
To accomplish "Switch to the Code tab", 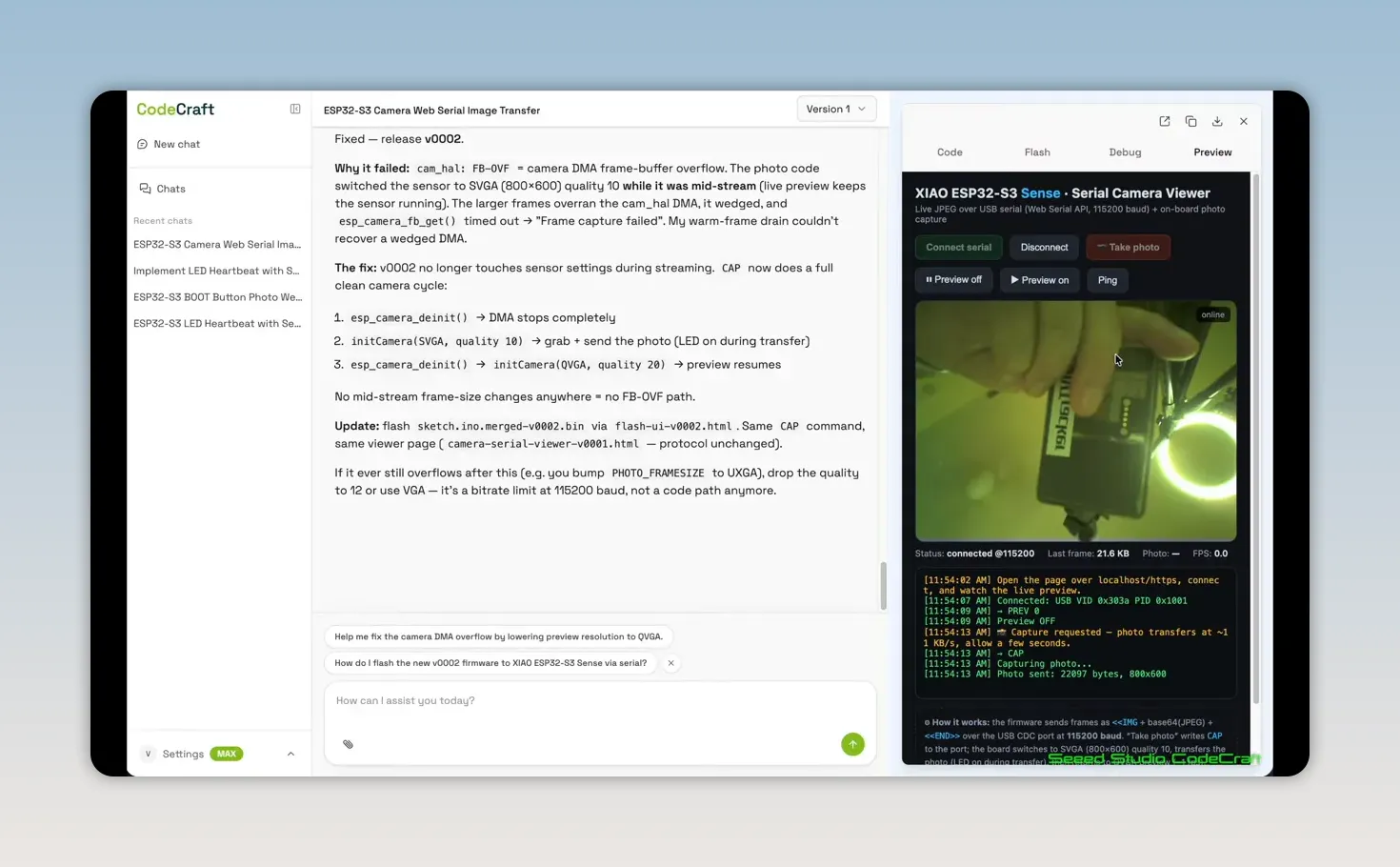I will click(950, 152).
